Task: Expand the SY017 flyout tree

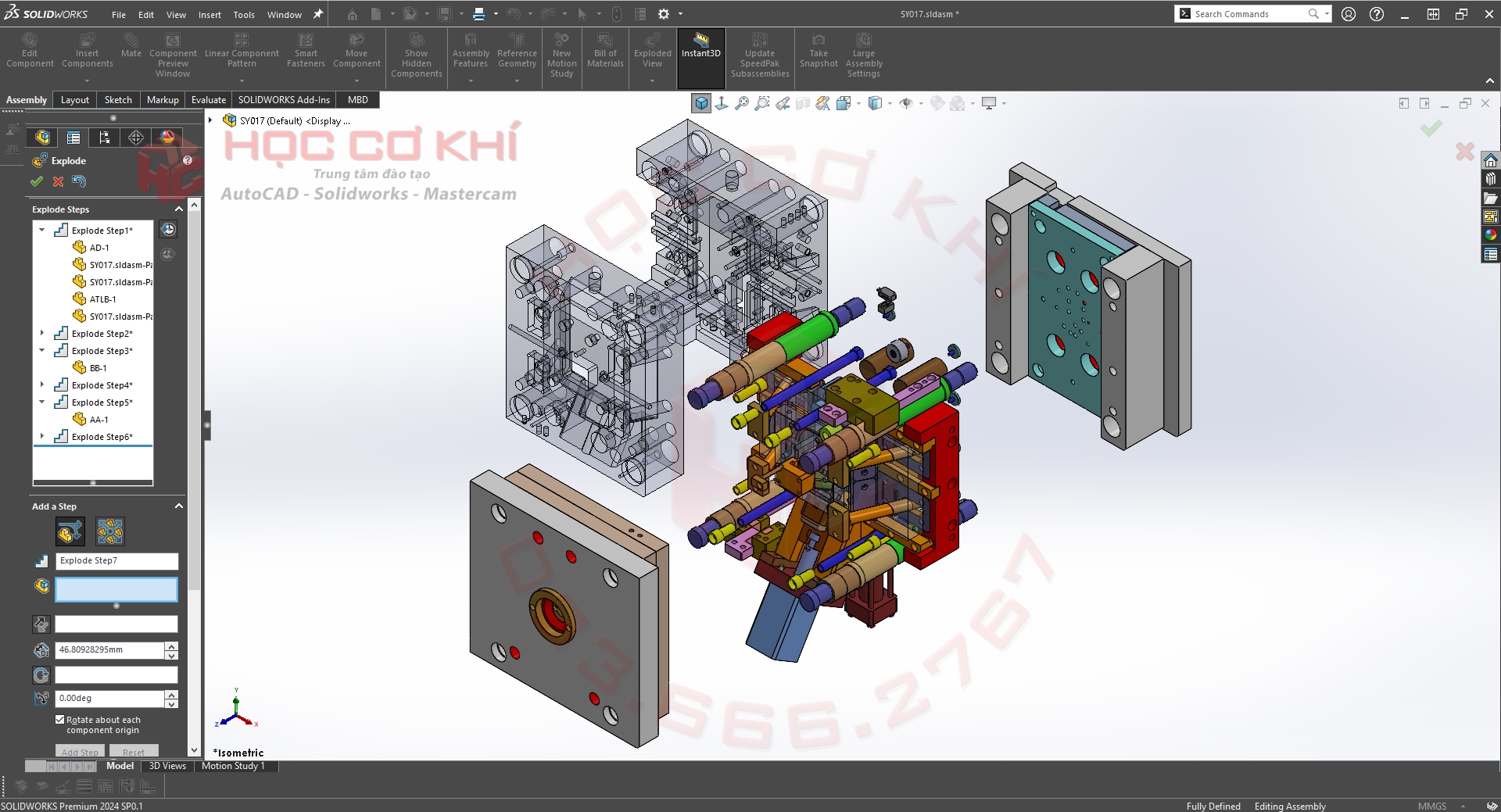Action: [210, 120]
